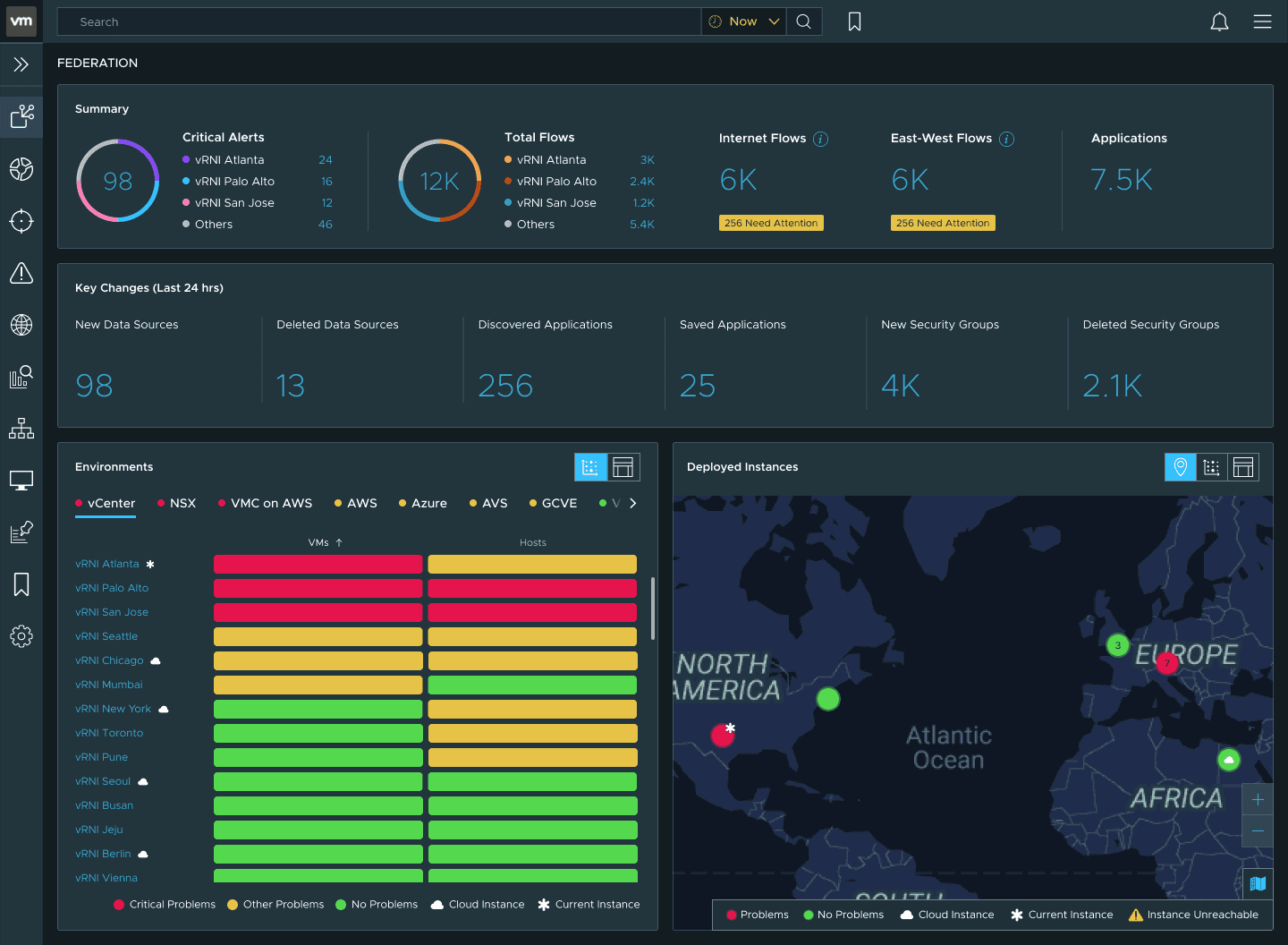Click the 98 Critical Alerts donut chart

pyautogui.click(x=118, y=181)
